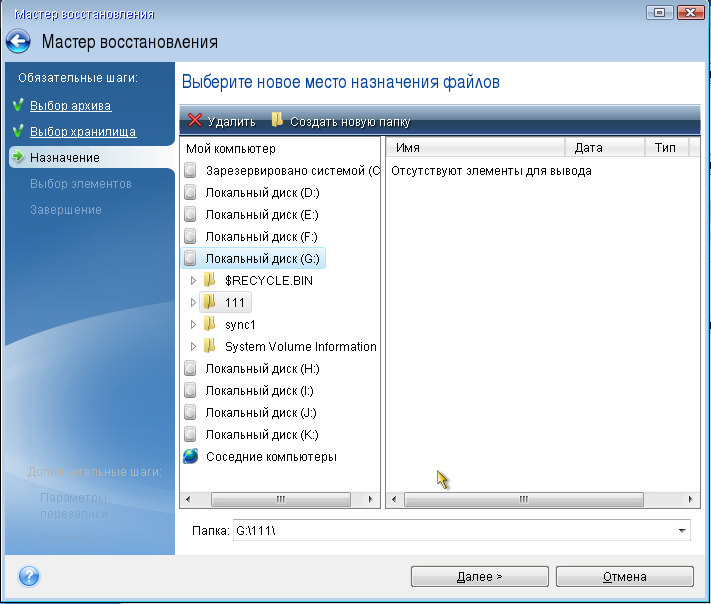This screenshot has height=604, width=711.
Task: Sort the list by Имя column header
Action: pos(475,148)
